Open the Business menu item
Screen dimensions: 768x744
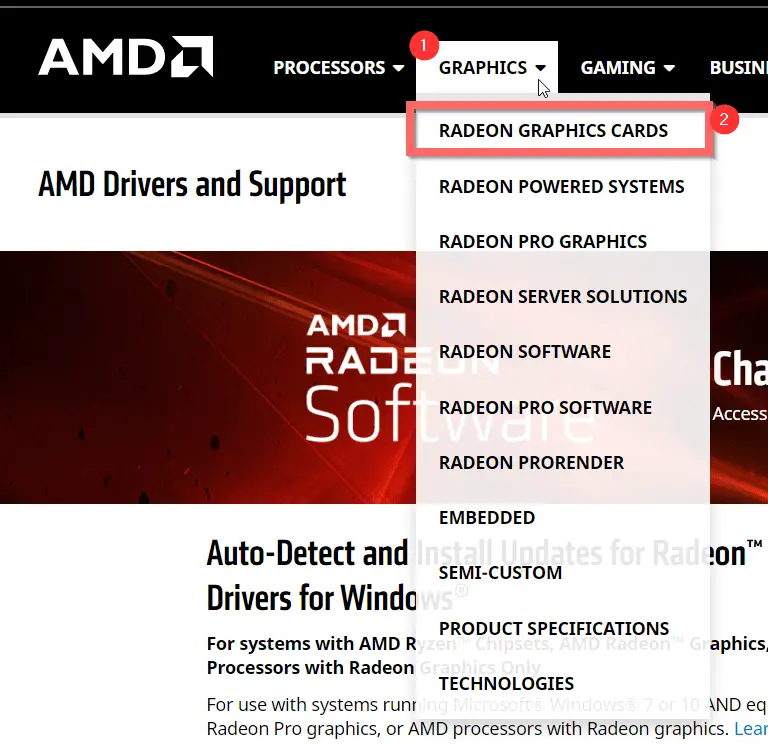tap(739, 68)
